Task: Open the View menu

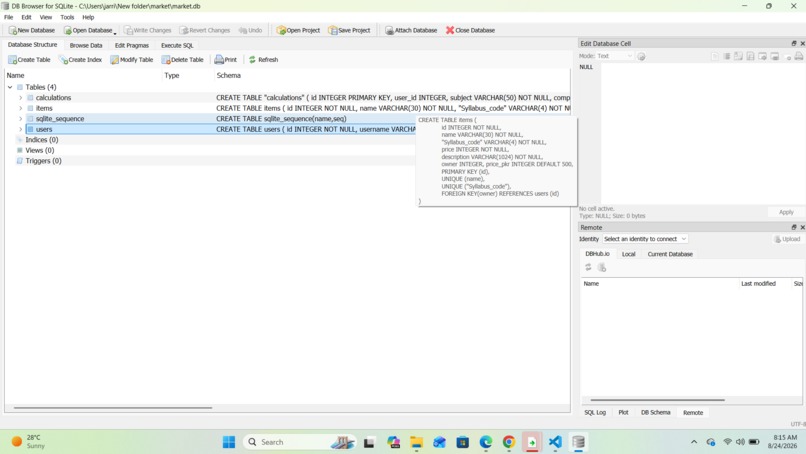Action: (x=46, y=17)
